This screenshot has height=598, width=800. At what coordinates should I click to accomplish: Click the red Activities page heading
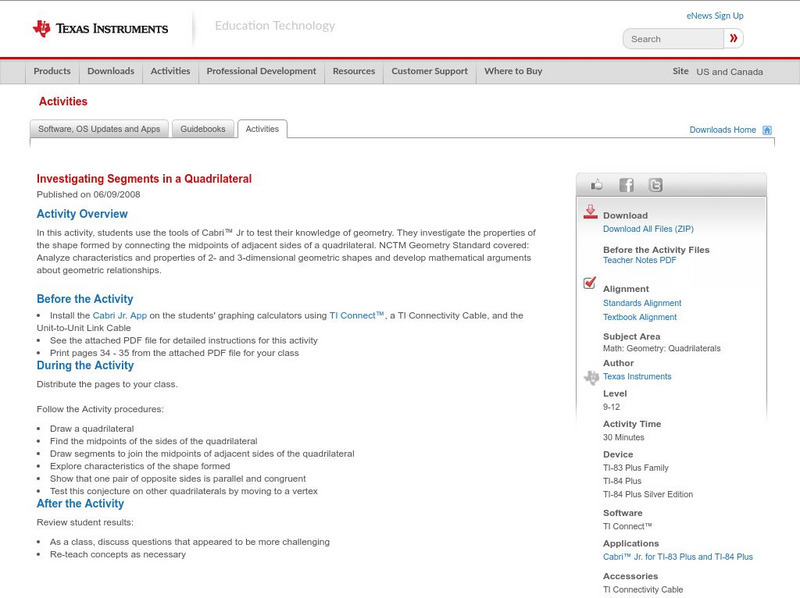click(63, 102)
